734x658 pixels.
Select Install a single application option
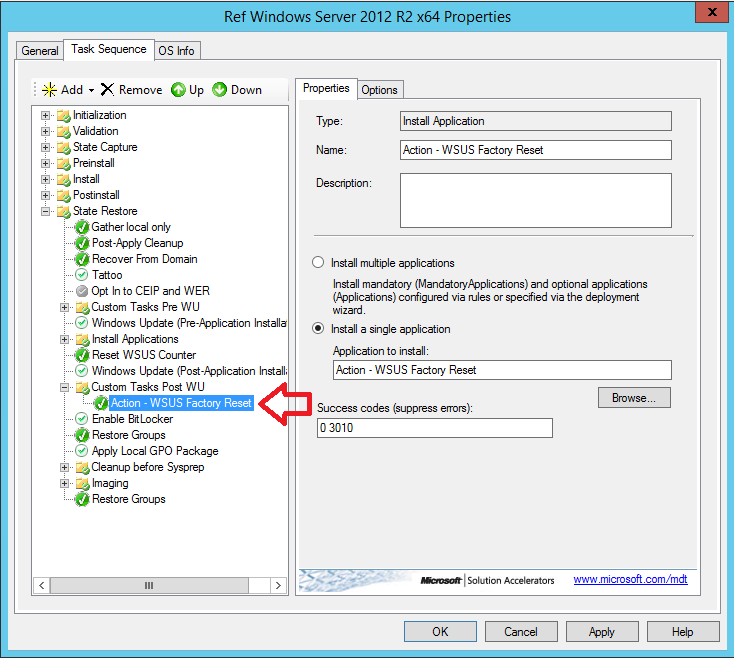pos(318,329)
